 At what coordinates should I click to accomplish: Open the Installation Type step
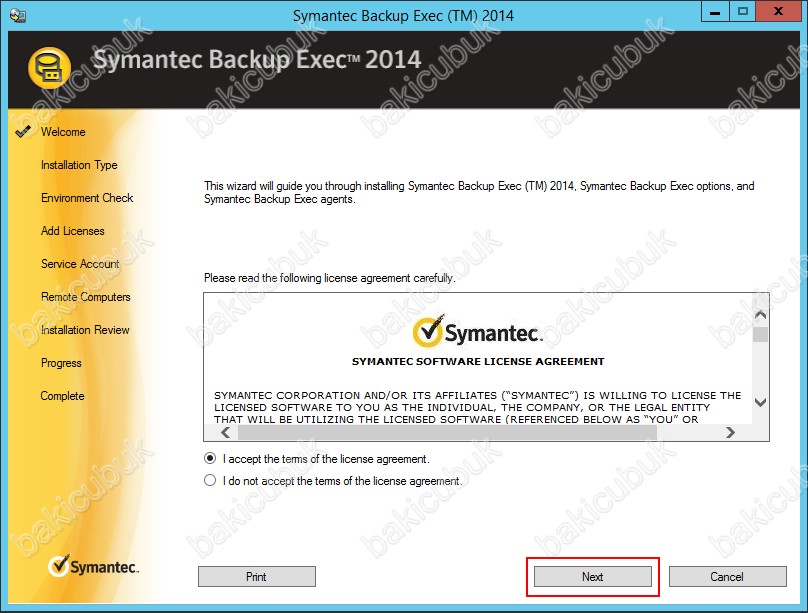tap(79, 165)
